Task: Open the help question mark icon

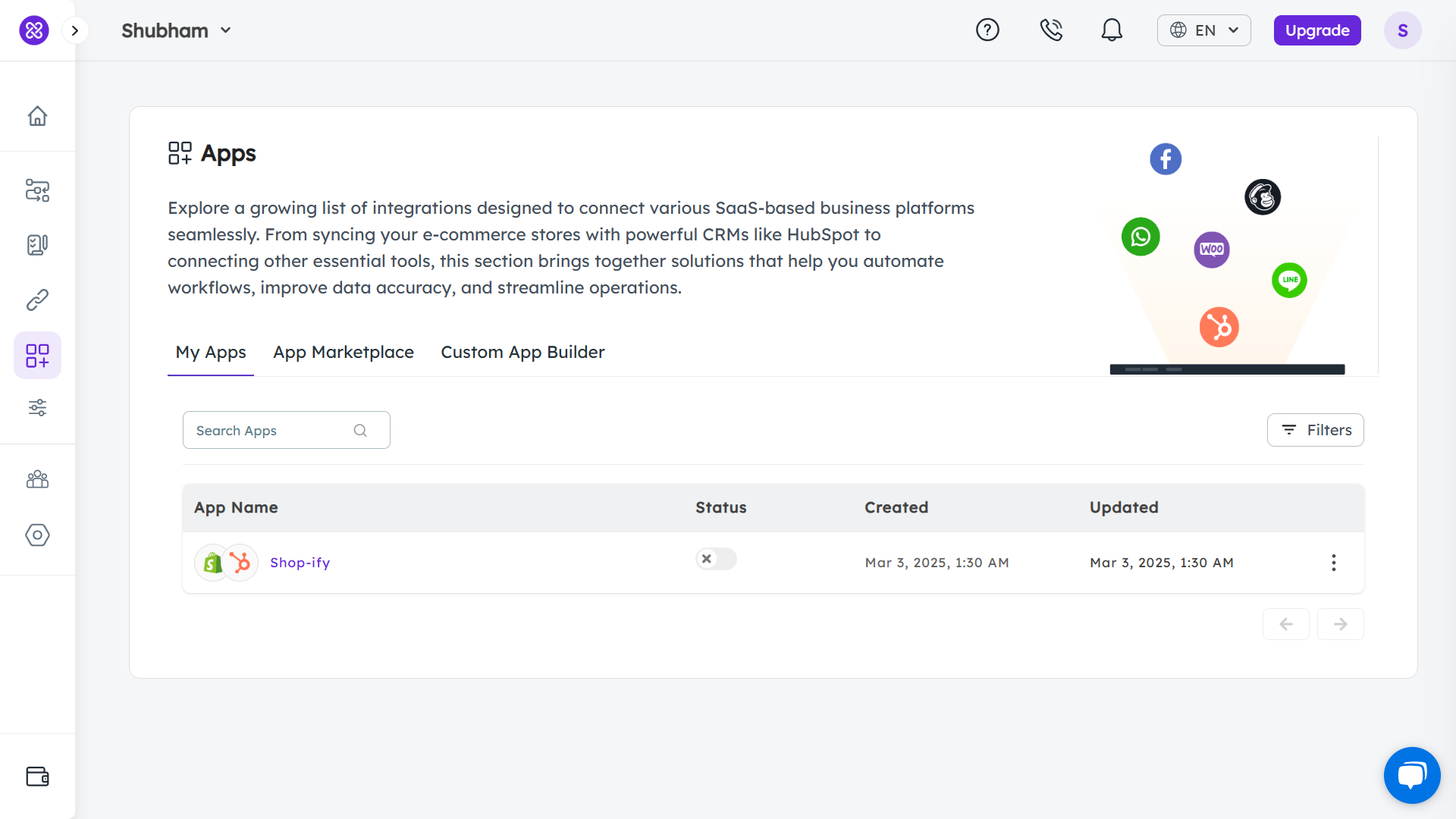Action: pos(987,30)
